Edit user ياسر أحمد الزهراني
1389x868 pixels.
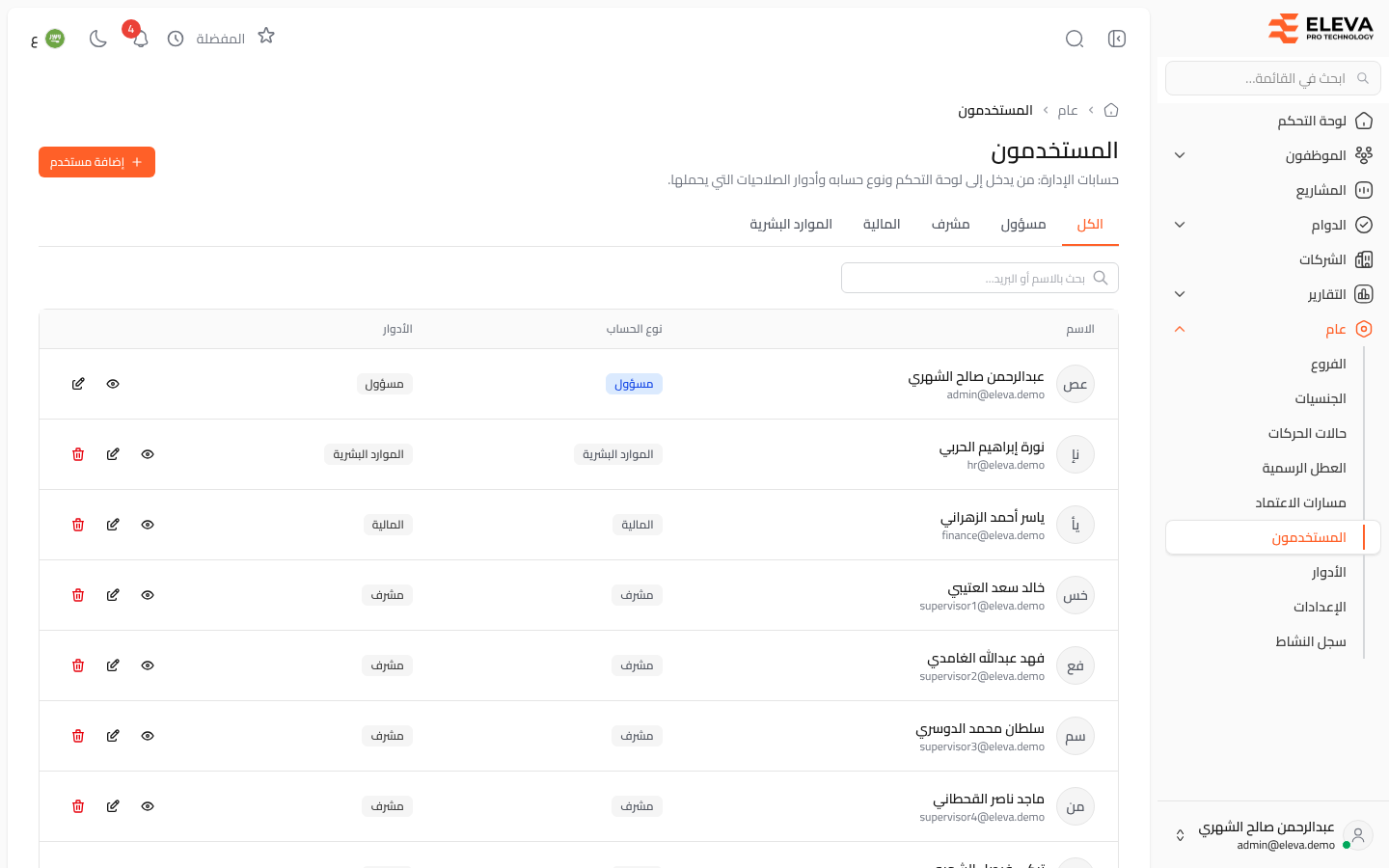coord(113,525)
